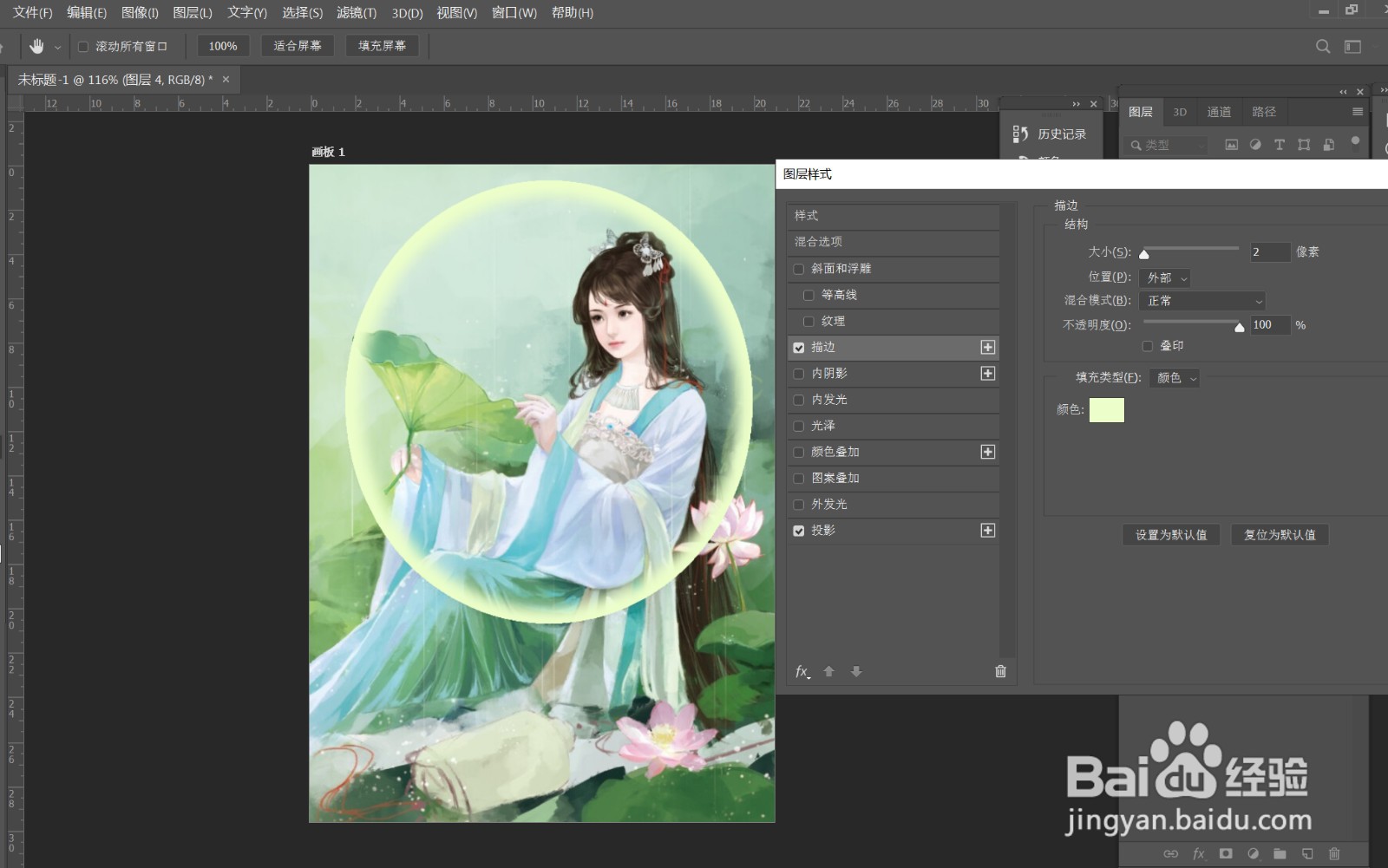
Task: Toggle the 叠印 overprint checkbox
Action: 1148,346
